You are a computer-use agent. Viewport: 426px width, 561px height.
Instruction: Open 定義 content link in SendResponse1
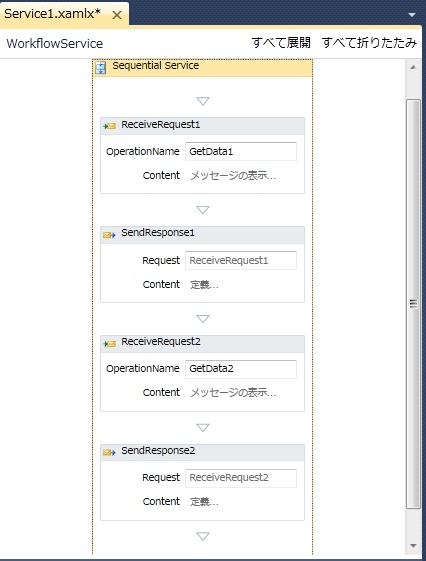click(204, 285)
